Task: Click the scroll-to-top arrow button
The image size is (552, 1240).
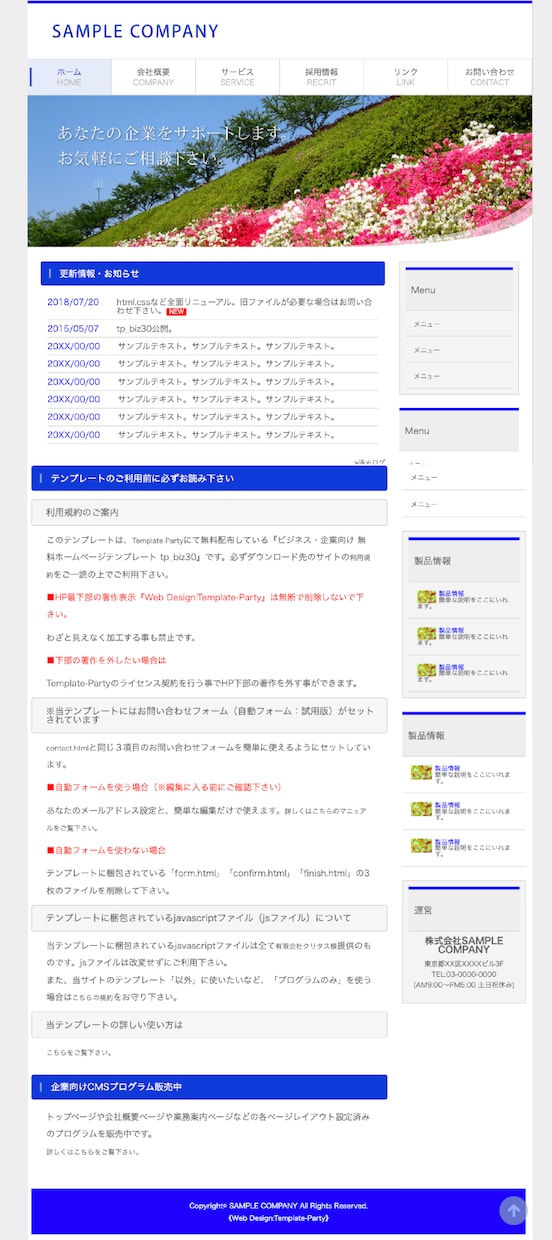Action: coord(513,1211)
